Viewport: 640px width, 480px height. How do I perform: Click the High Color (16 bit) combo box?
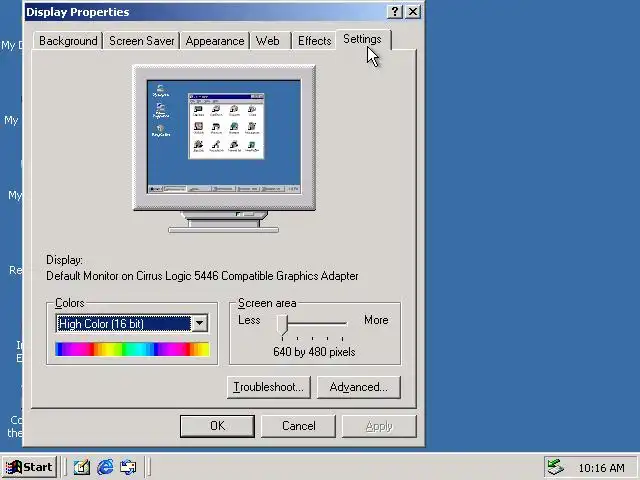pyautogui.click(x=131, y=323)
